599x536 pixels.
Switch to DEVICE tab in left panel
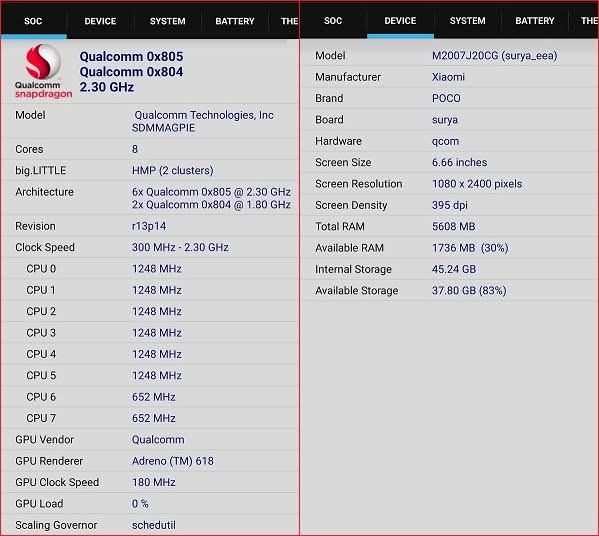point(100,21)
